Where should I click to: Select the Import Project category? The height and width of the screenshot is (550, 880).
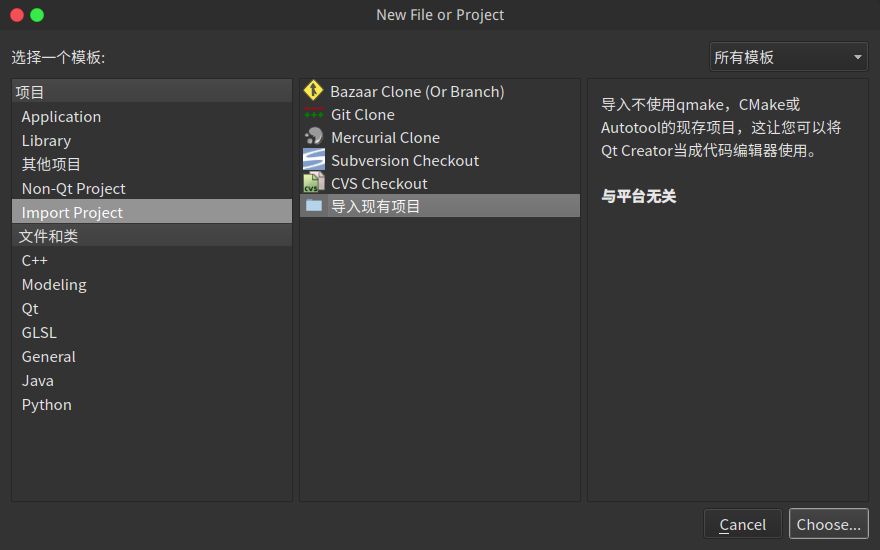(x=152, y=212)
